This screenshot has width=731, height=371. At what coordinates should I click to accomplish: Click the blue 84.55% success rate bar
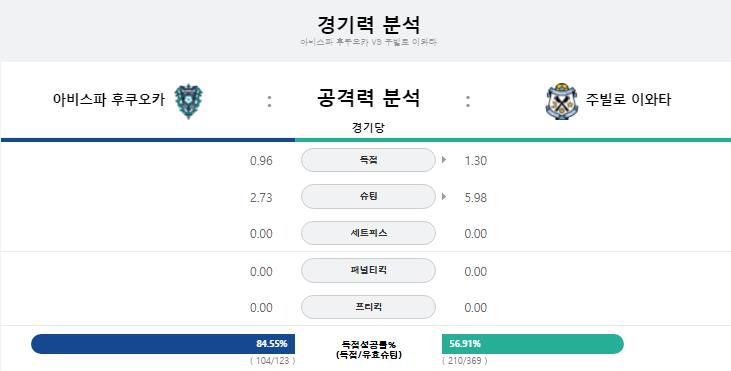163,344
